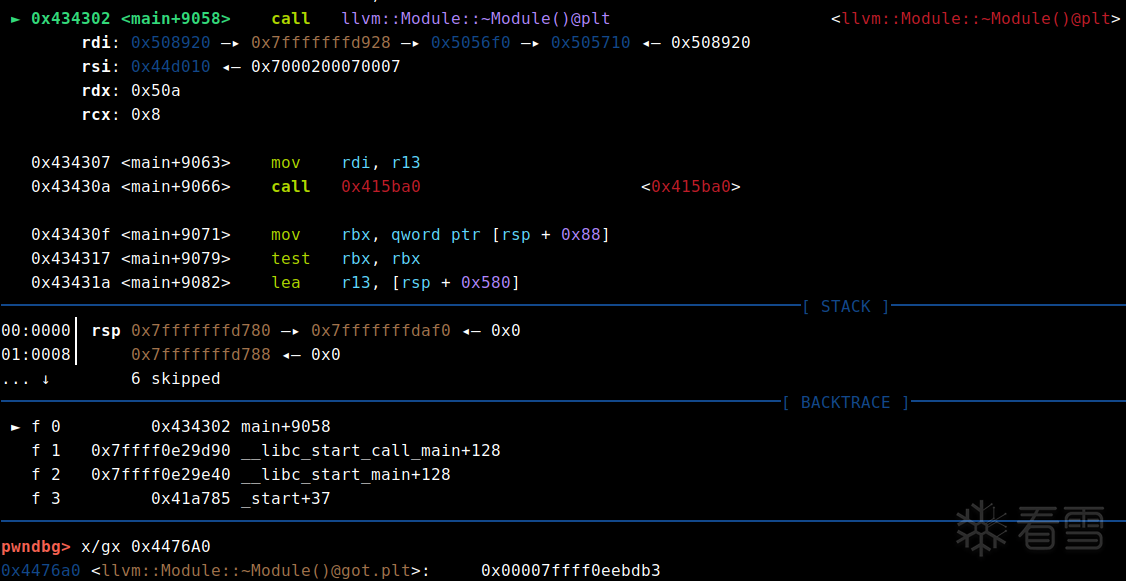Click the 看雪 watermark text
Viewport: 1126px width, 581px height.
(x=1062, y=528)
